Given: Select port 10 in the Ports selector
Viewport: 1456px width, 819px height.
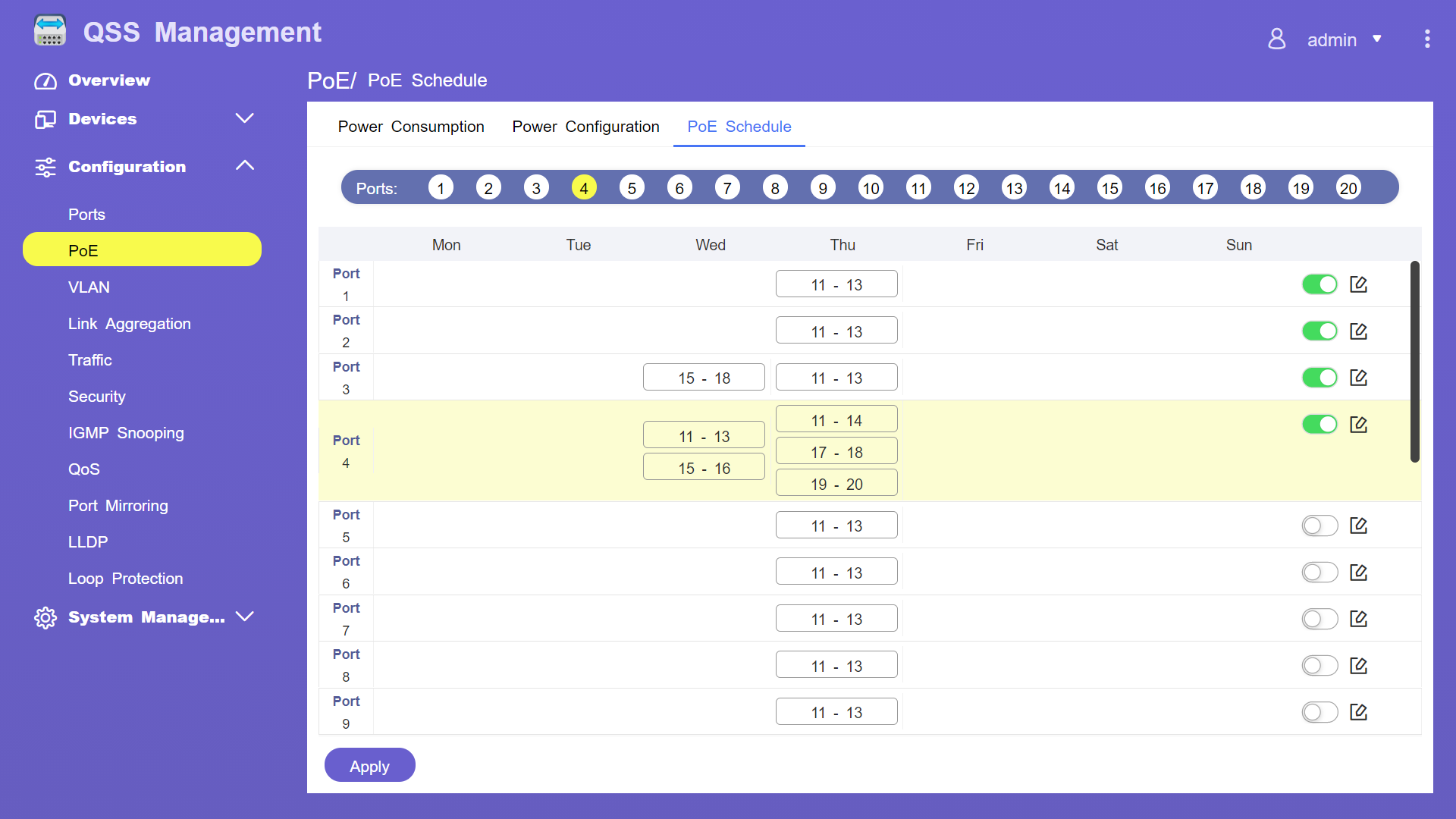Looking at the screenshot, I should [x=871, y=187].
